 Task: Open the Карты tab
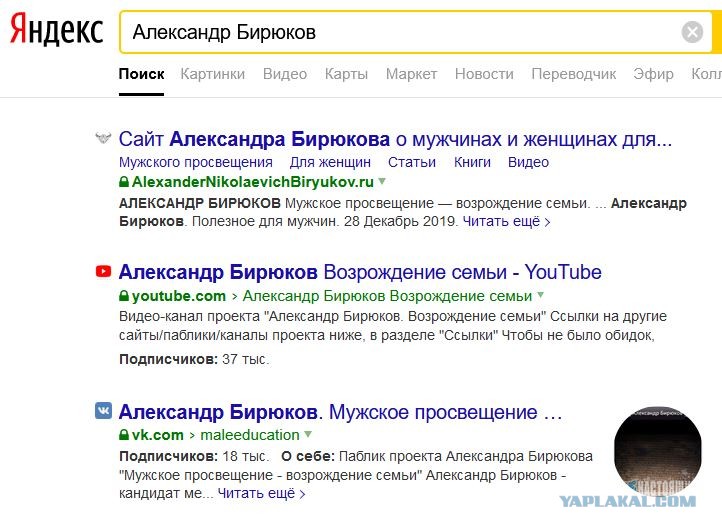pos(346,74)
